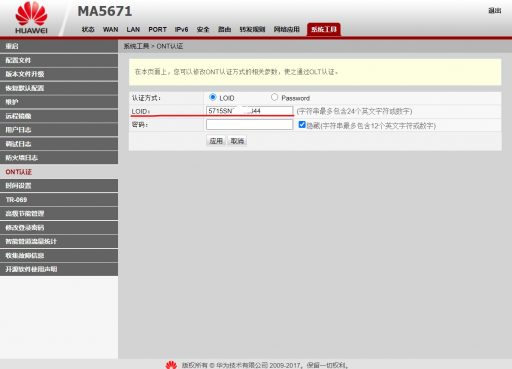Open the IPv6 tab
Screen dimensions: 512x369
point(181,29)
